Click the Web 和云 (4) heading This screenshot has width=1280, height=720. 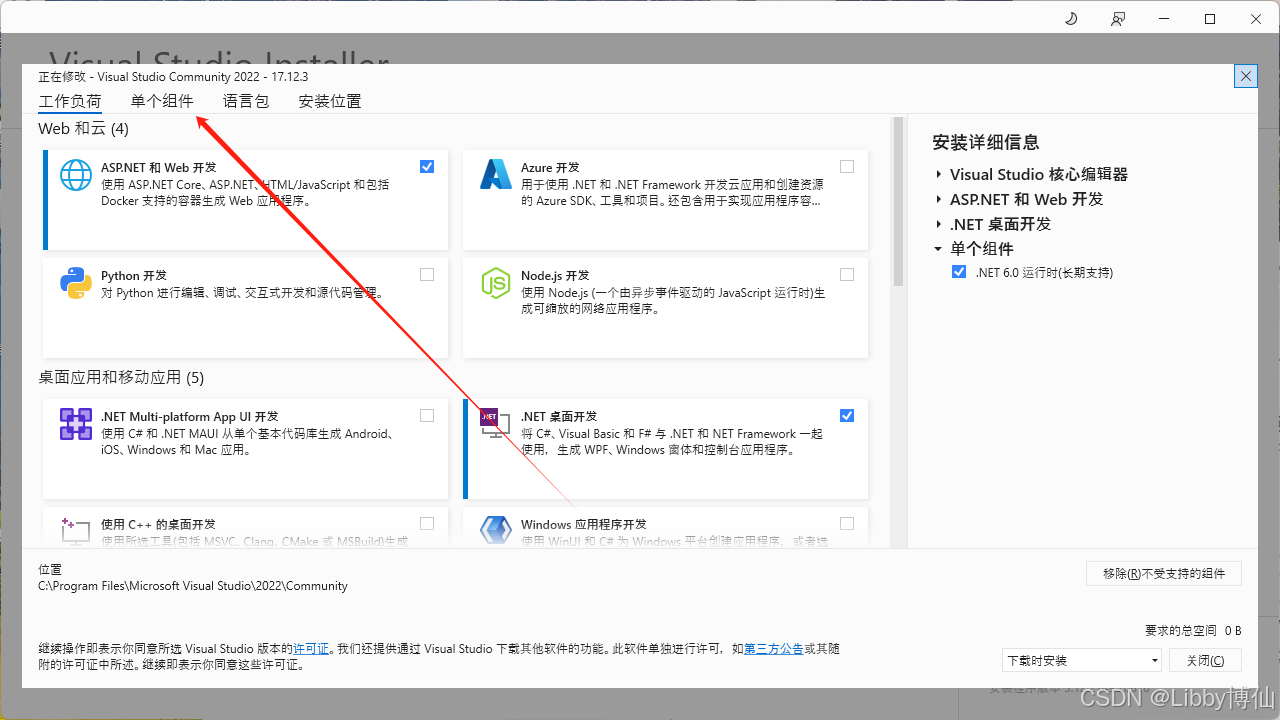click(83, 129)
